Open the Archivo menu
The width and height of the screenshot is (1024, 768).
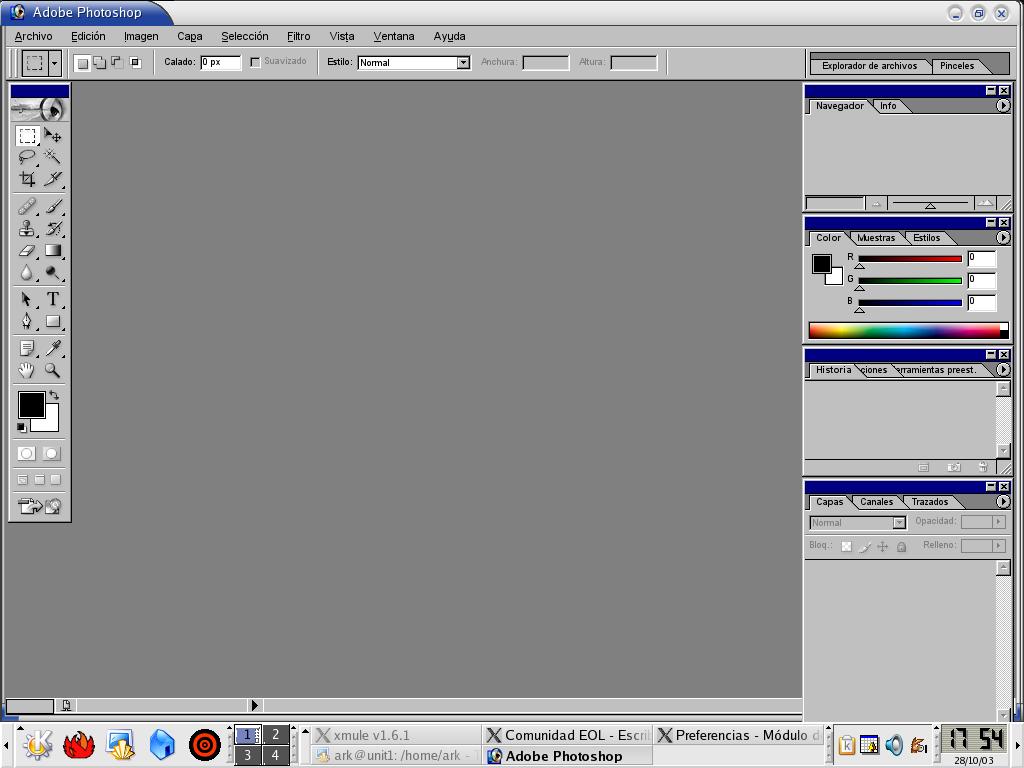click(33, 36)
